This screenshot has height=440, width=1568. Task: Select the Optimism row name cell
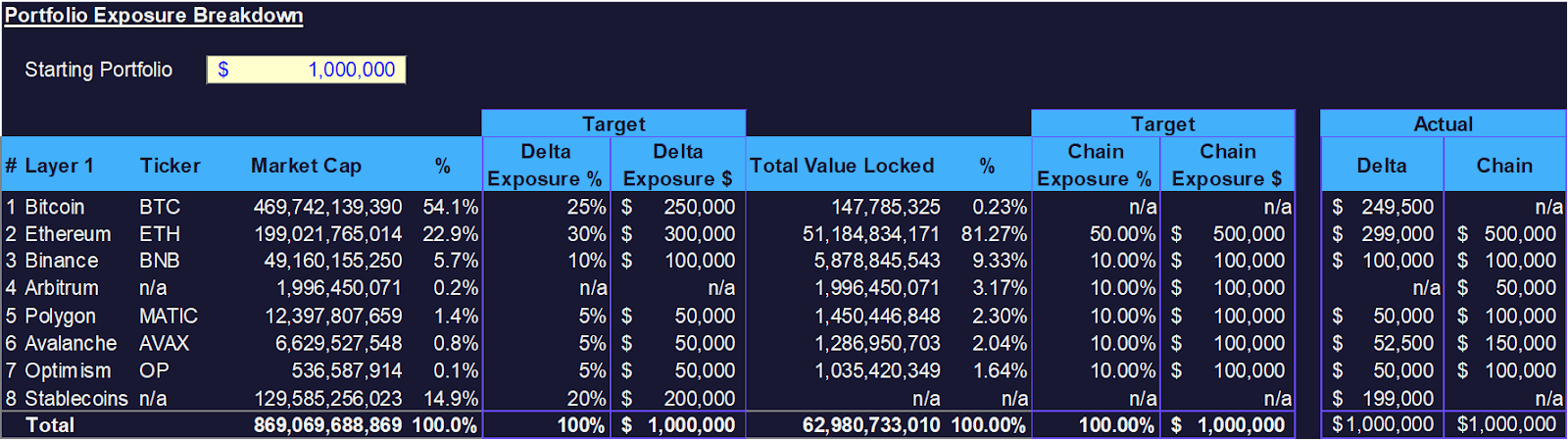[x=68, y=370]
